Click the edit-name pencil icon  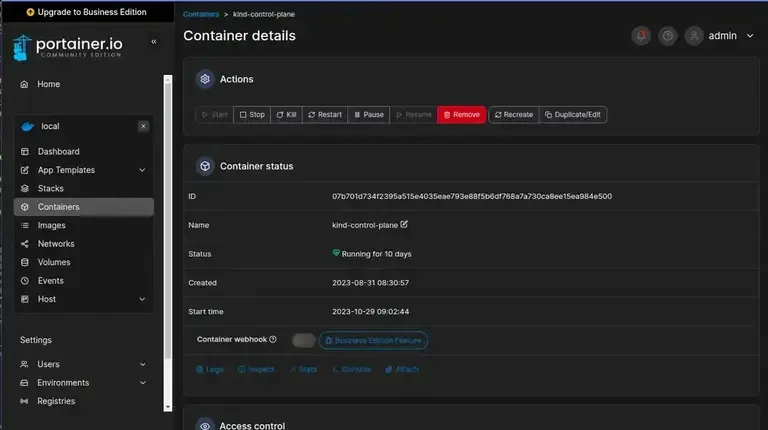coord(404,224)
